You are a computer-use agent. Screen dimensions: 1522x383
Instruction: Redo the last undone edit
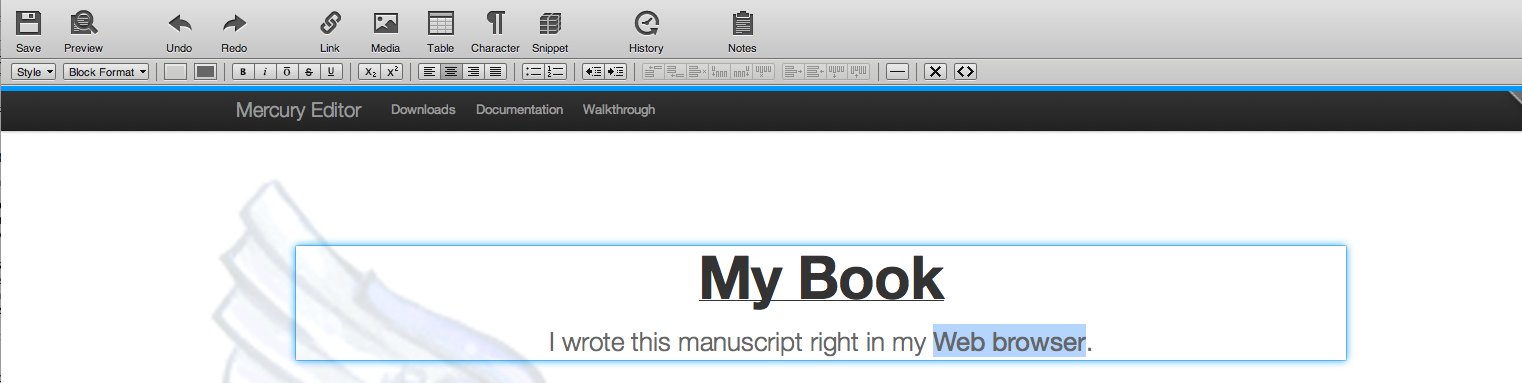[x=234, y=24]
